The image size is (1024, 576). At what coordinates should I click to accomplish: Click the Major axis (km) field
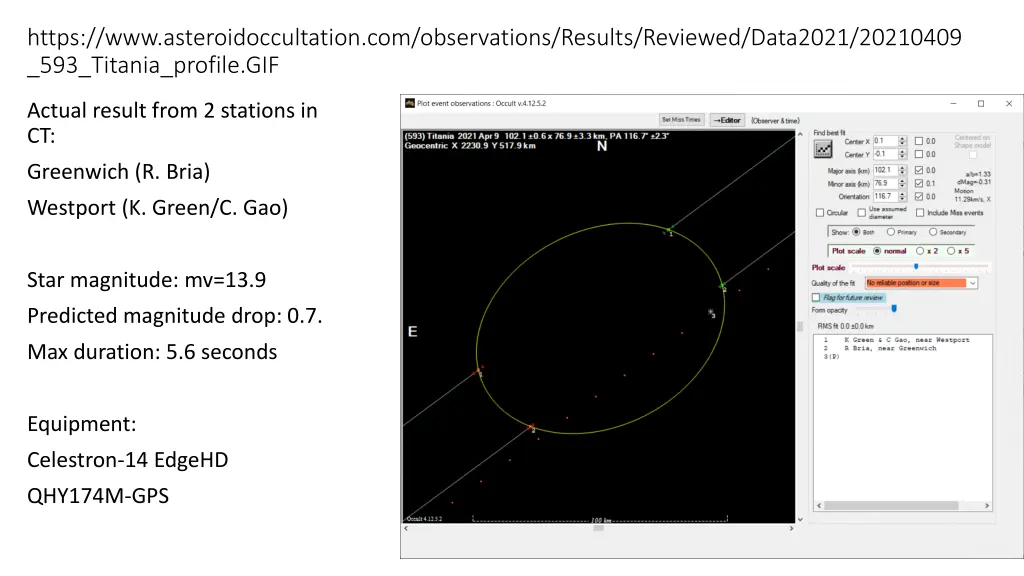(x=885, y=170)
